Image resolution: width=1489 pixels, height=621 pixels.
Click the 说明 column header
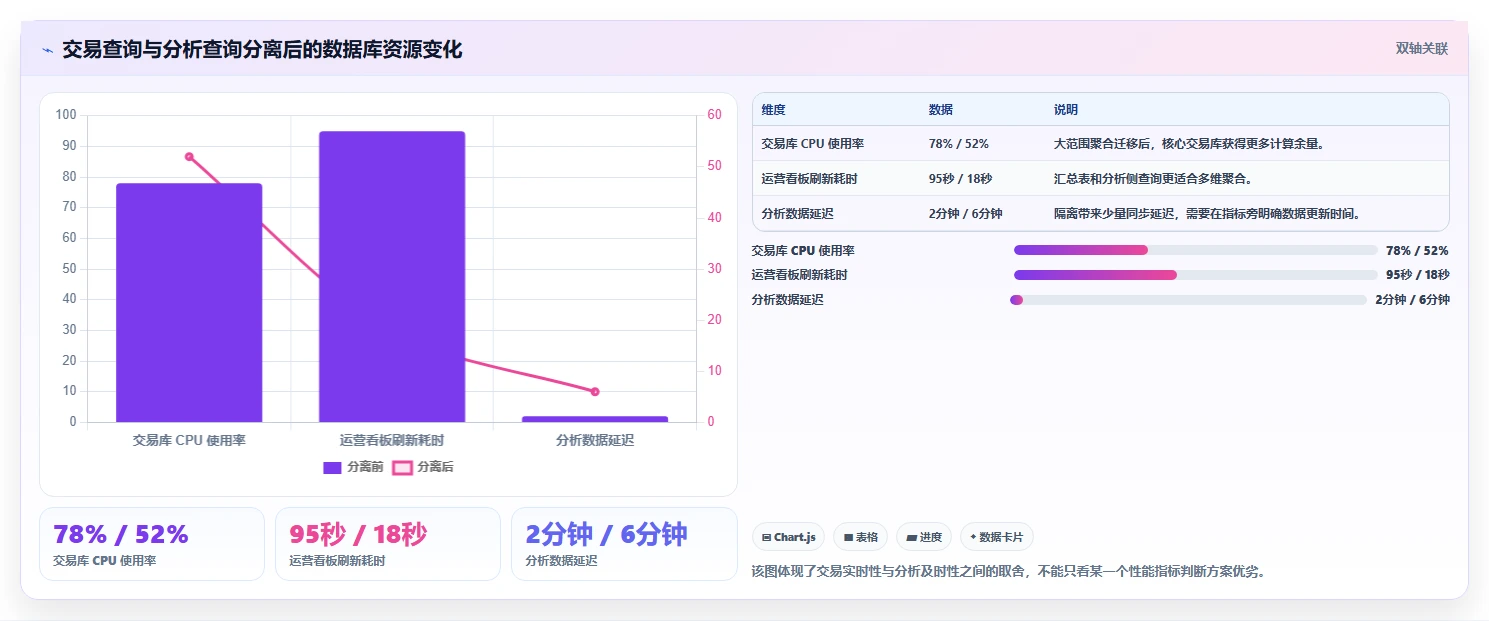click(1066, 110)
